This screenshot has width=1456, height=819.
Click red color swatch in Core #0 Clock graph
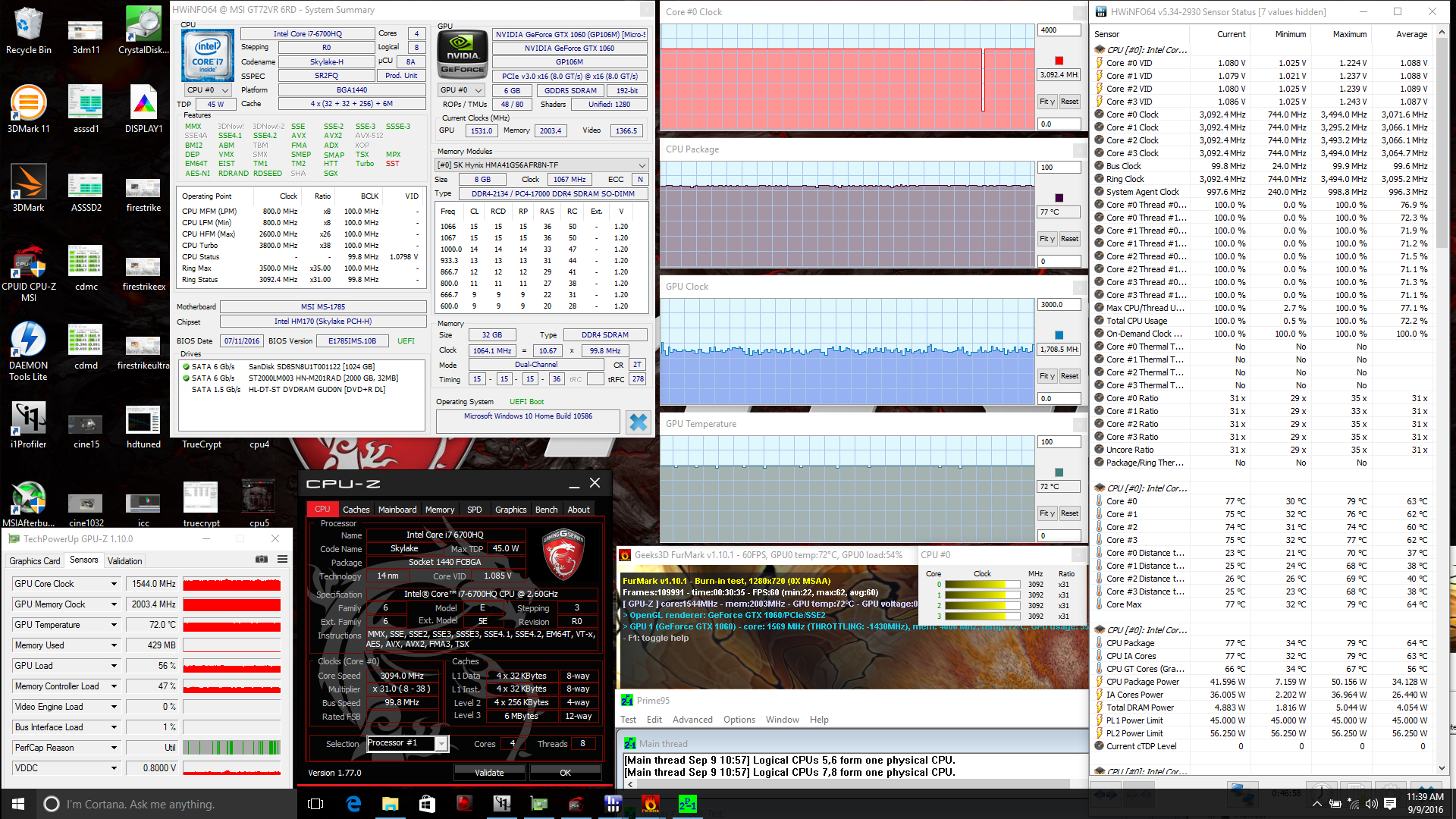click(x=1059, y=61)
